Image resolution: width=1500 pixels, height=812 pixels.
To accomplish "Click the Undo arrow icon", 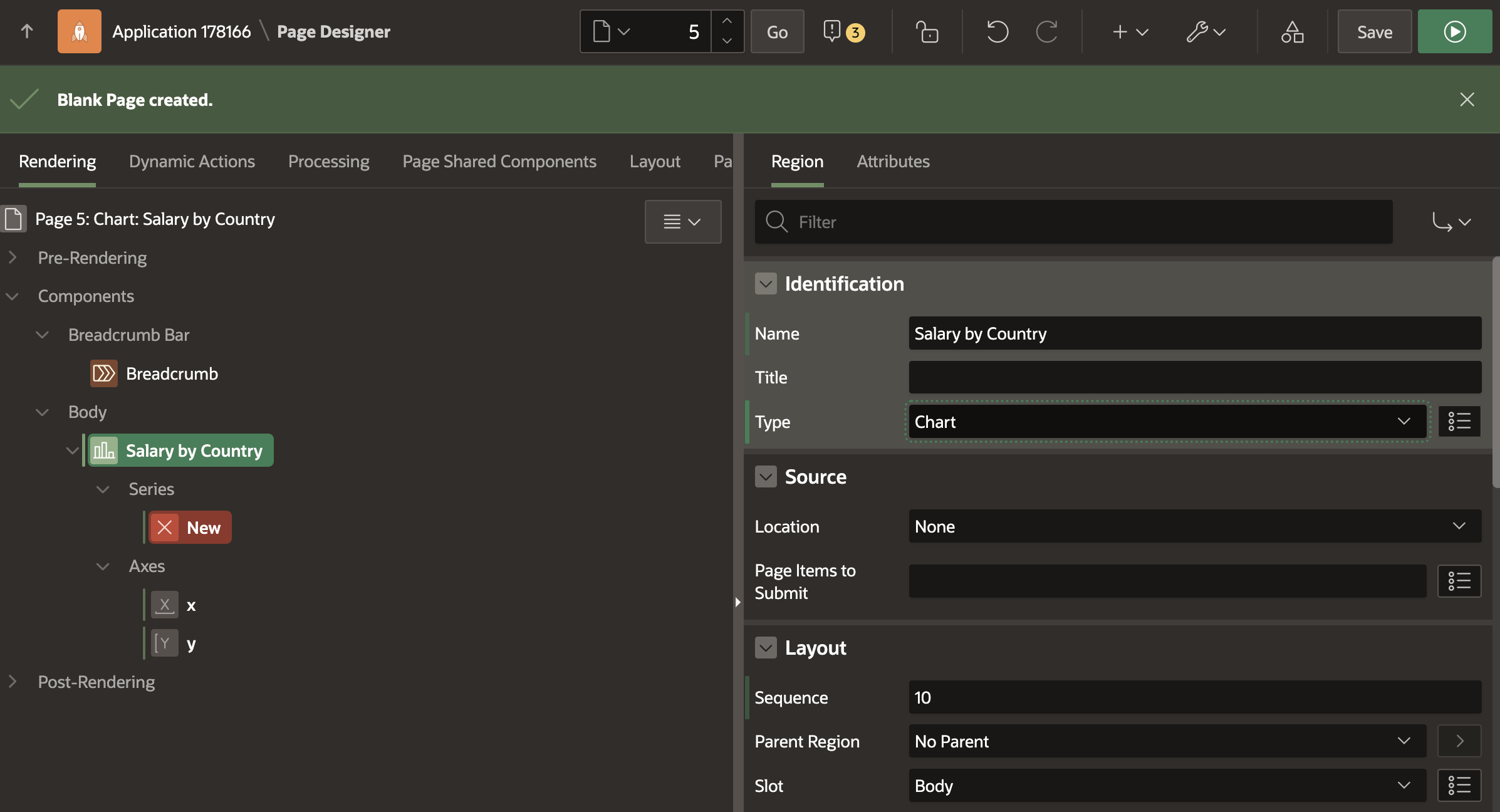I will [x=997, y=31].
